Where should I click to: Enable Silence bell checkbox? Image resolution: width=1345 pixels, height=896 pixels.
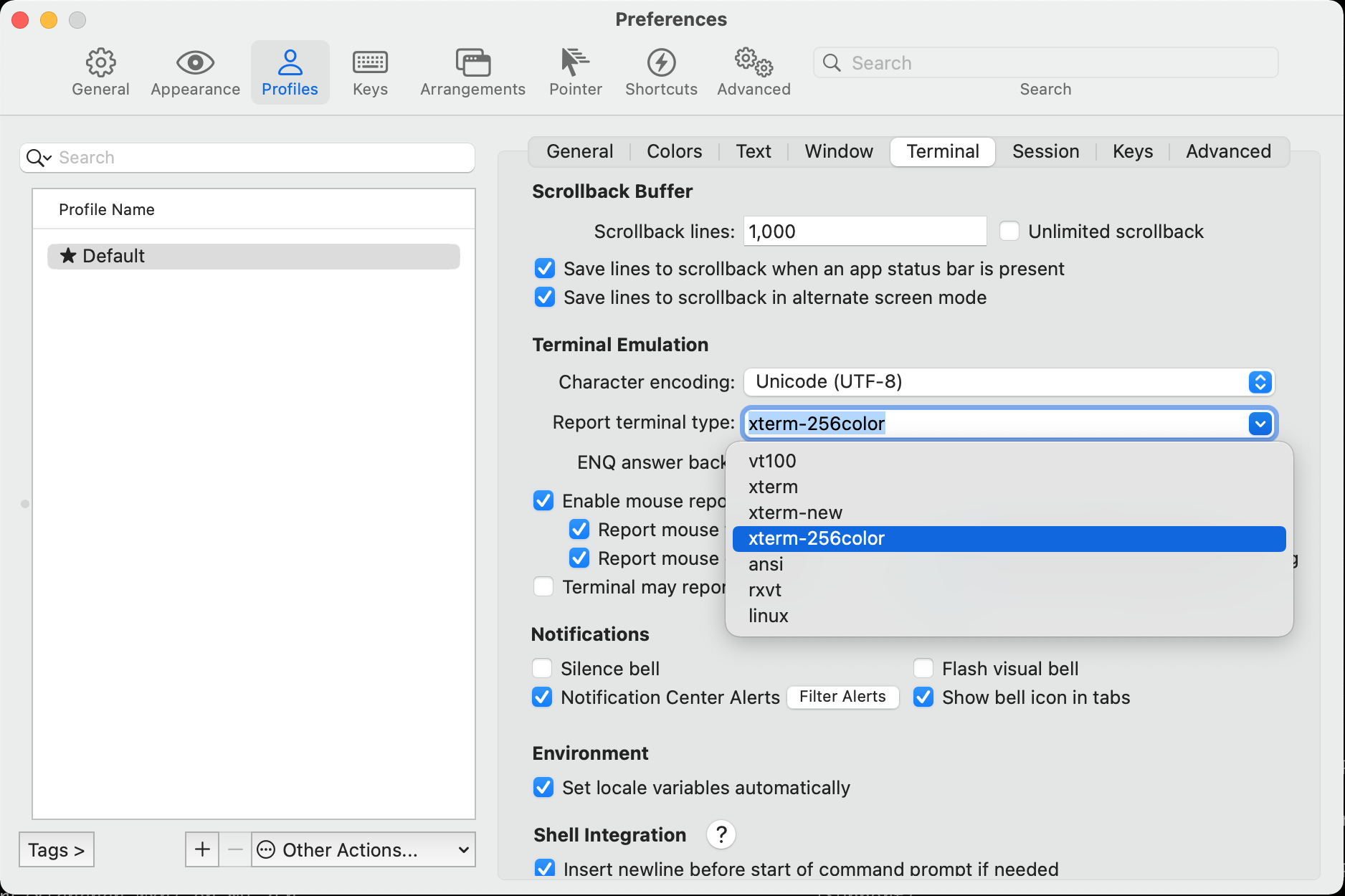coord(542,668)
